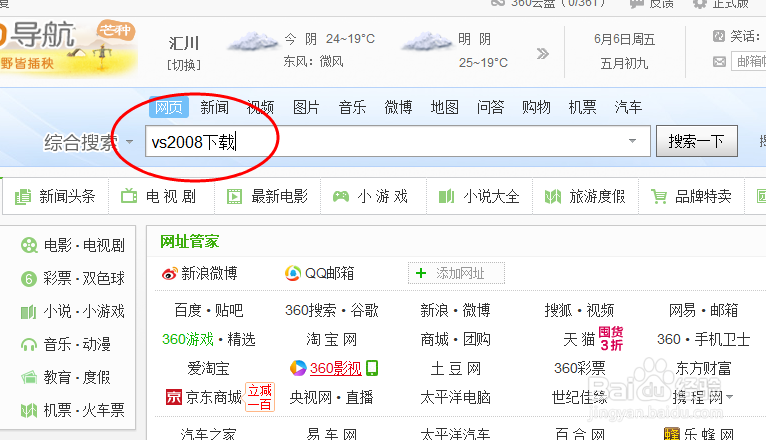The width and height of the screenshot is (766, 440).
Task: Select the 地图 search tab
Action: click(445, 107)
